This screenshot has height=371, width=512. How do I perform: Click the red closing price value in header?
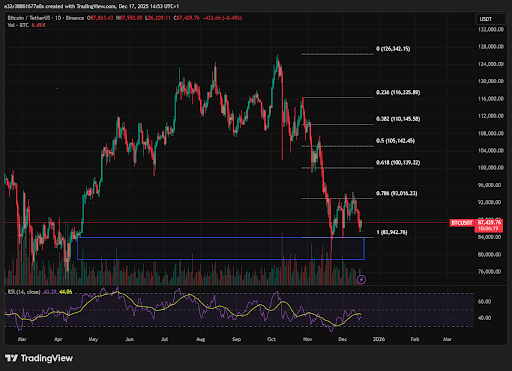[x=188, y=18]
